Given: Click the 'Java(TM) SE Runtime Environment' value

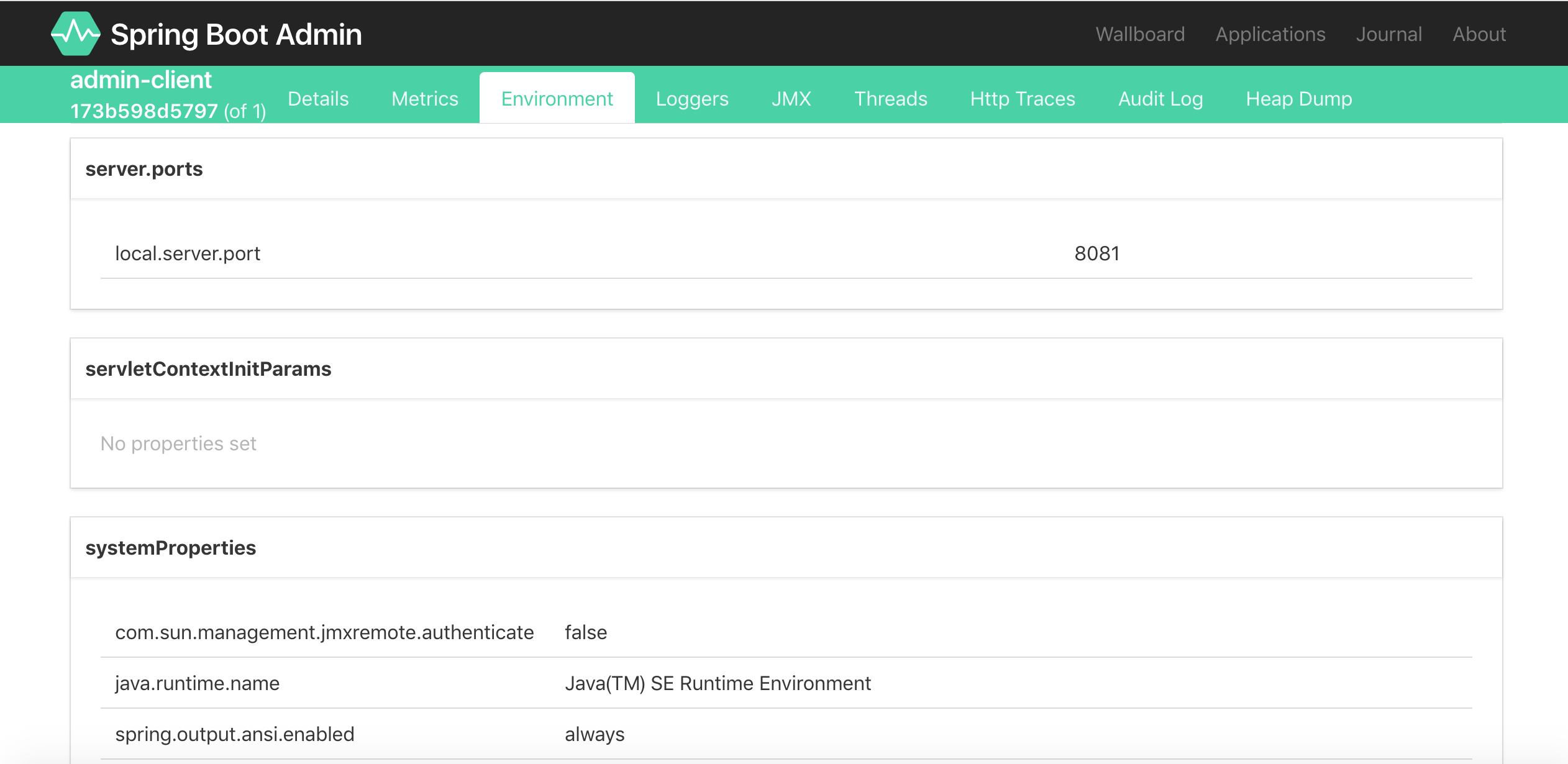Looking at the screenshot, I should [x=718, y=683].
